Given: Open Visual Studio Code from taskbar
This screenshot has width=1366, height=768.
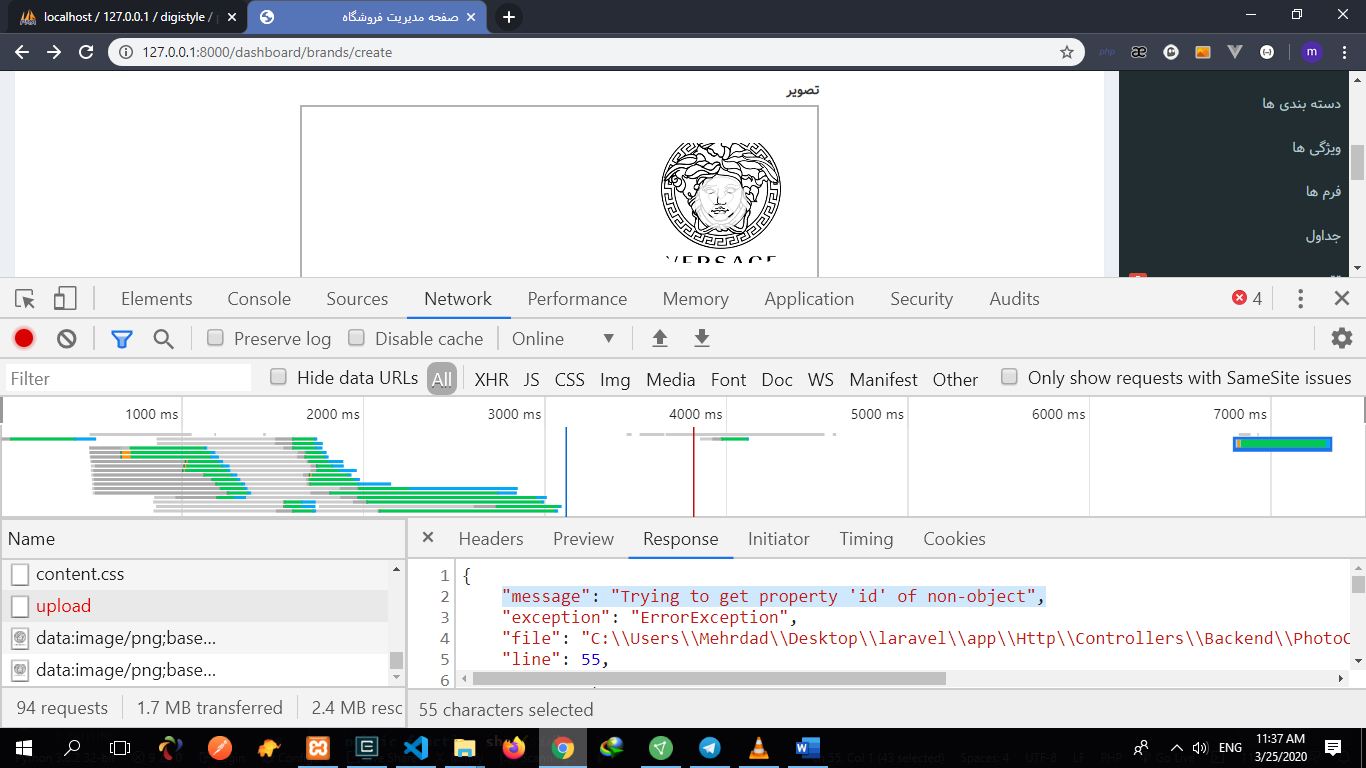Looking at the screenshot, I should tap(416, 747).
